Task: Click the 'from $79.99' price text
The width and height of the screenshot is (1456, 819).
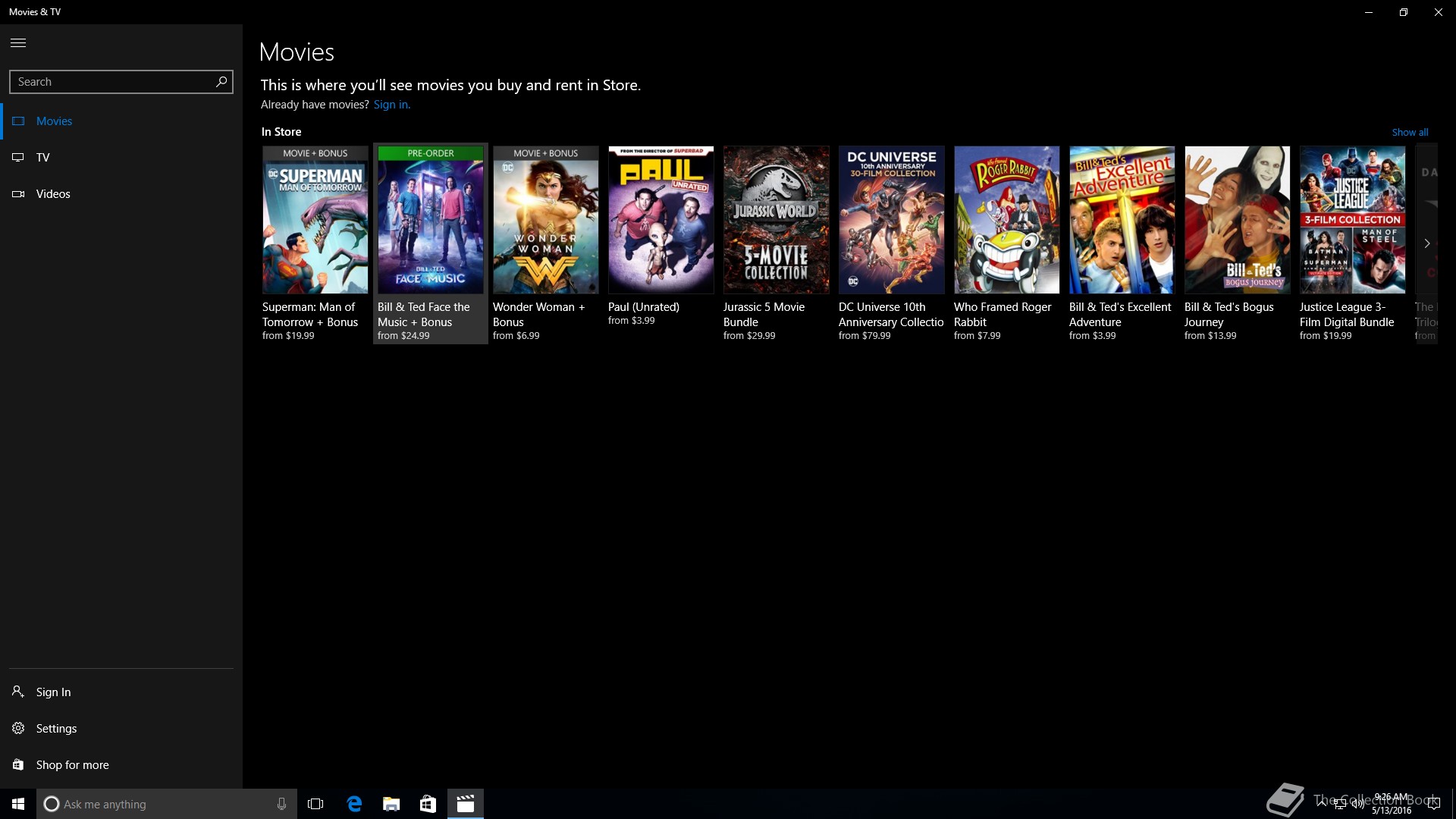Action: (x=864, y=335)
